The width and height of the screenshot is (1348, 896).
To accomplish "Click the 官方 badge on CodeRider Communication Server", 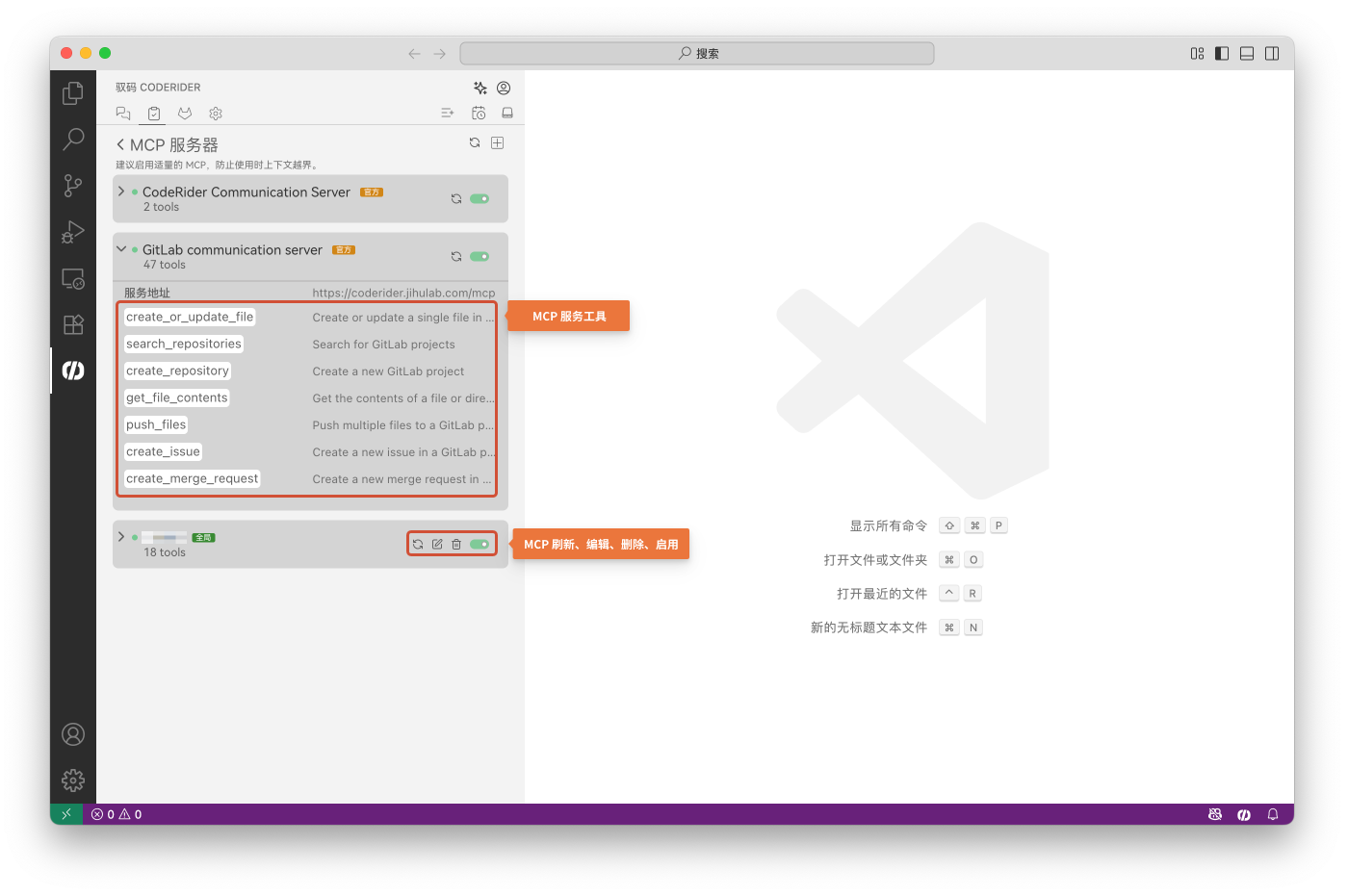I will coord(372,192).
